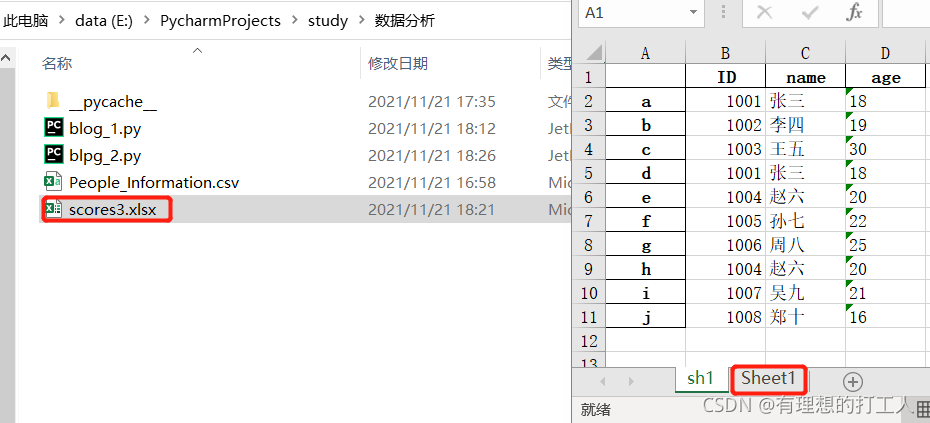Sort files by 名称 column header
The image size is (930, 423).
57,63
